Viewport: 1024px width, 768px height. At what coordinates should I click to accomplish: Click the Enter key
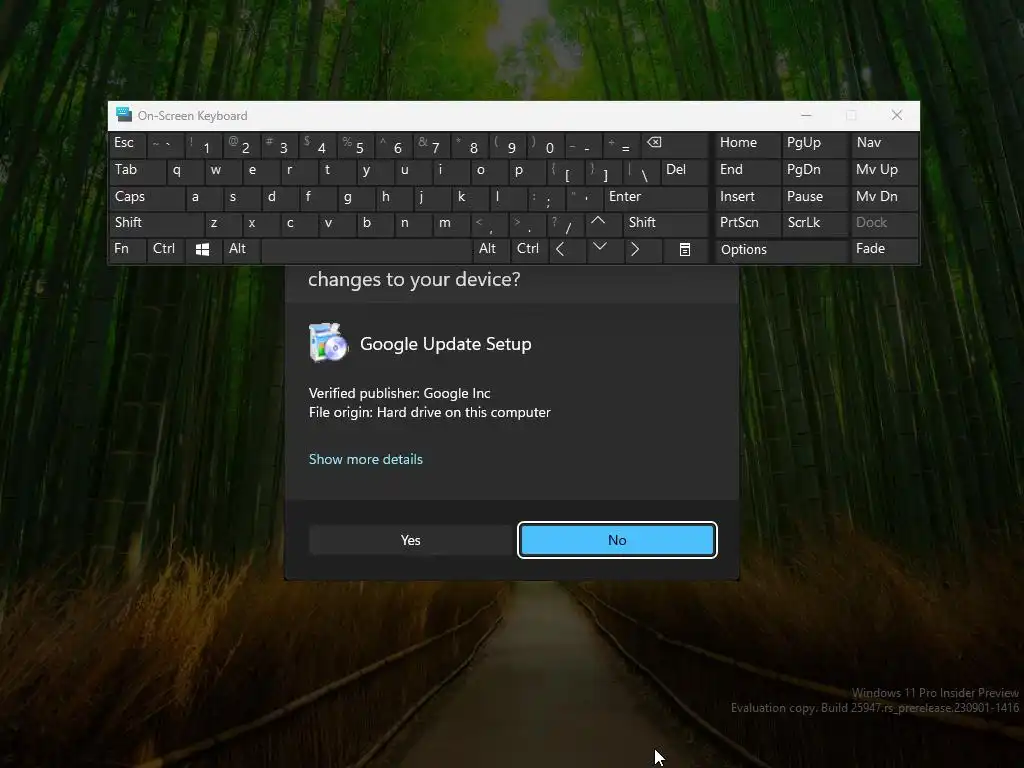click(x=656, y=197)
